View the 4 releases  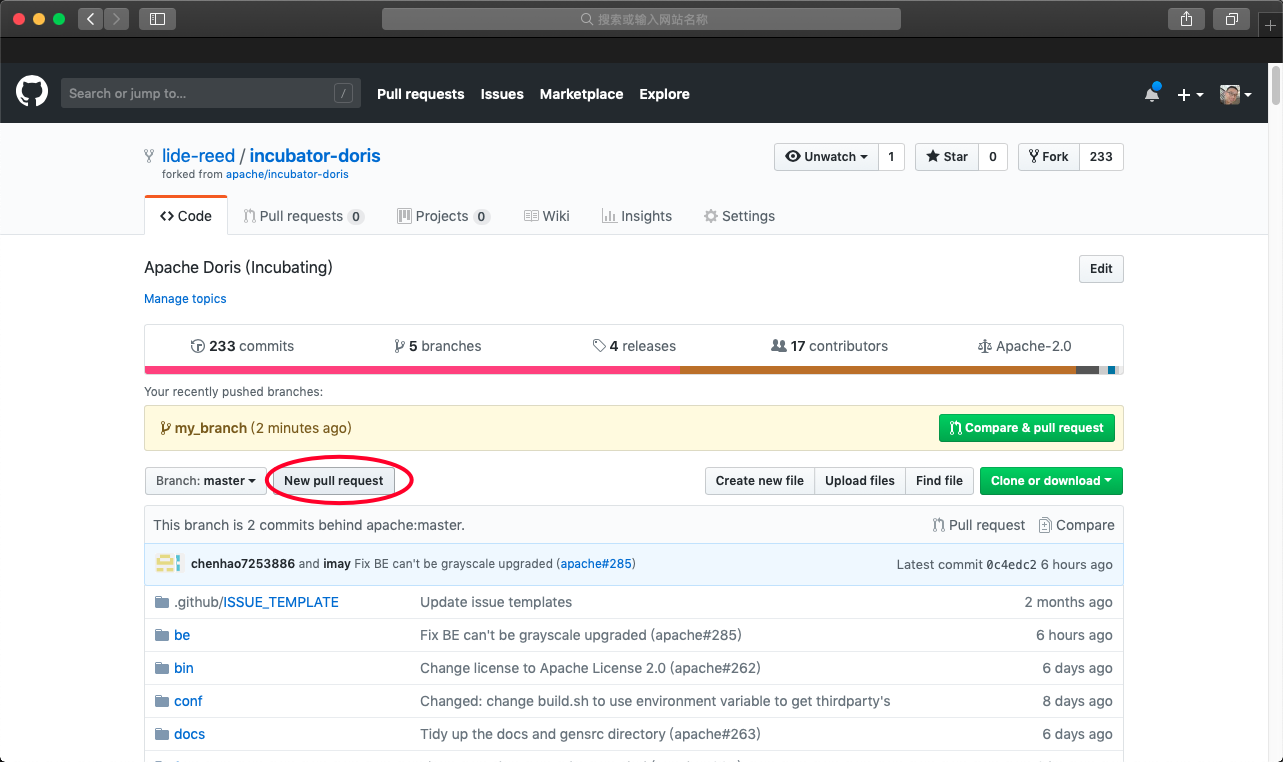pyautogui.click(x=634, y=346)
